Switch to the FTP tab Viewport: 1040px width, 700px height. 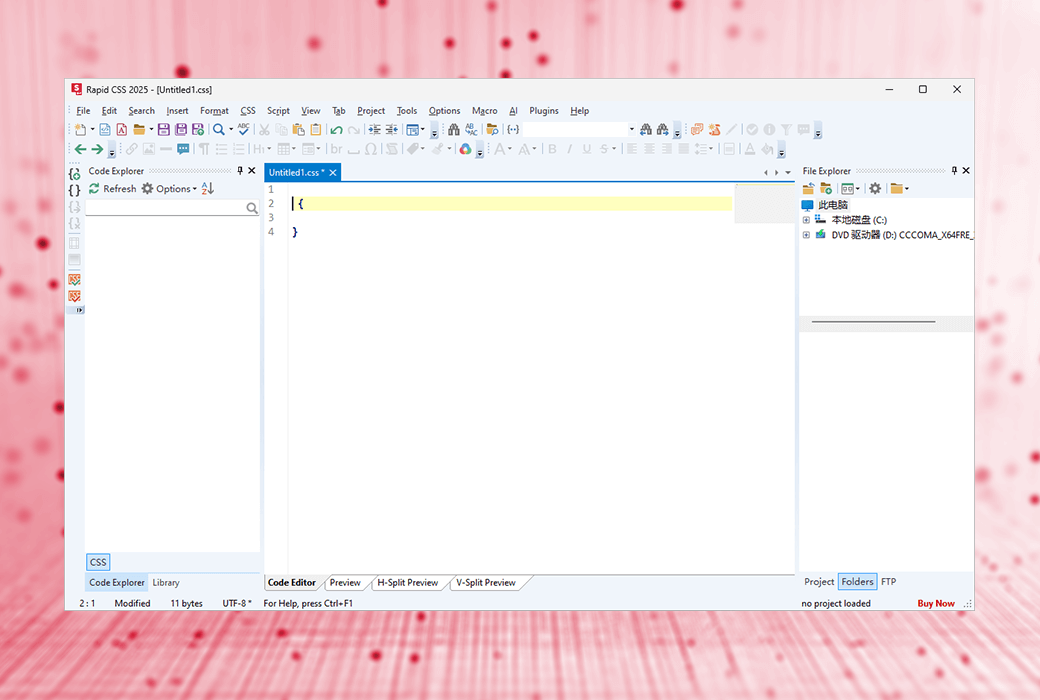889,582
